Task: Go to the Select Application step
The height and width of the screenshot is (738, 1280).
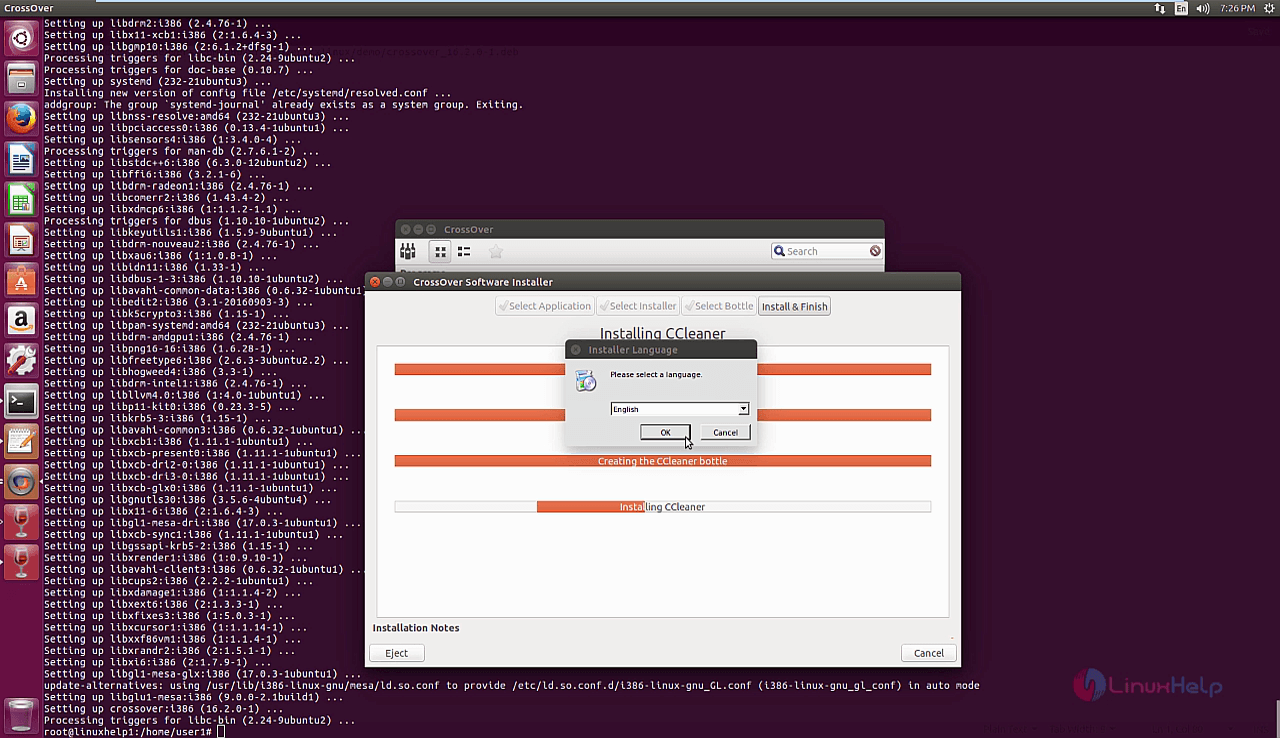Action: tap(544, 306)
